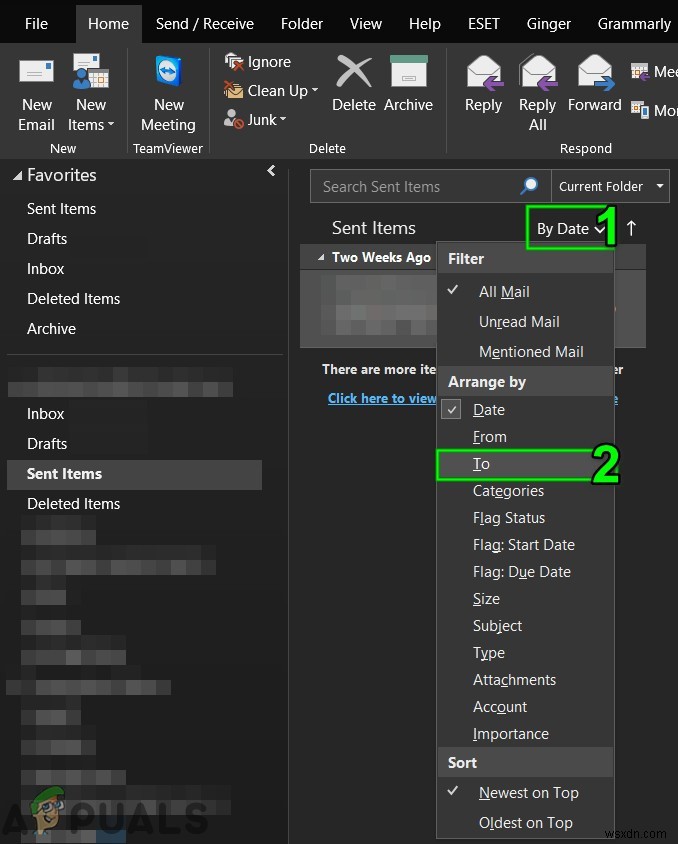
Task: Open the File tab
Action: click(x=37, y=24)
